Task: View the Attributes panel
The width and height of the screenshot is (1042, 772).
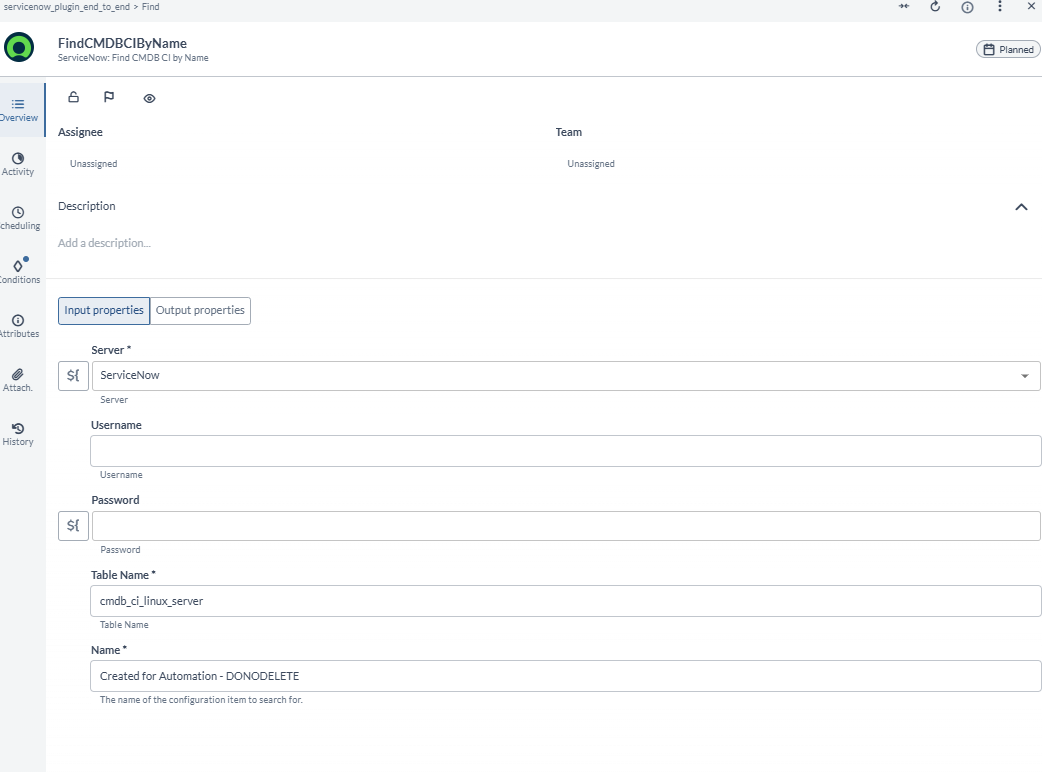Action: pos(17,325)
